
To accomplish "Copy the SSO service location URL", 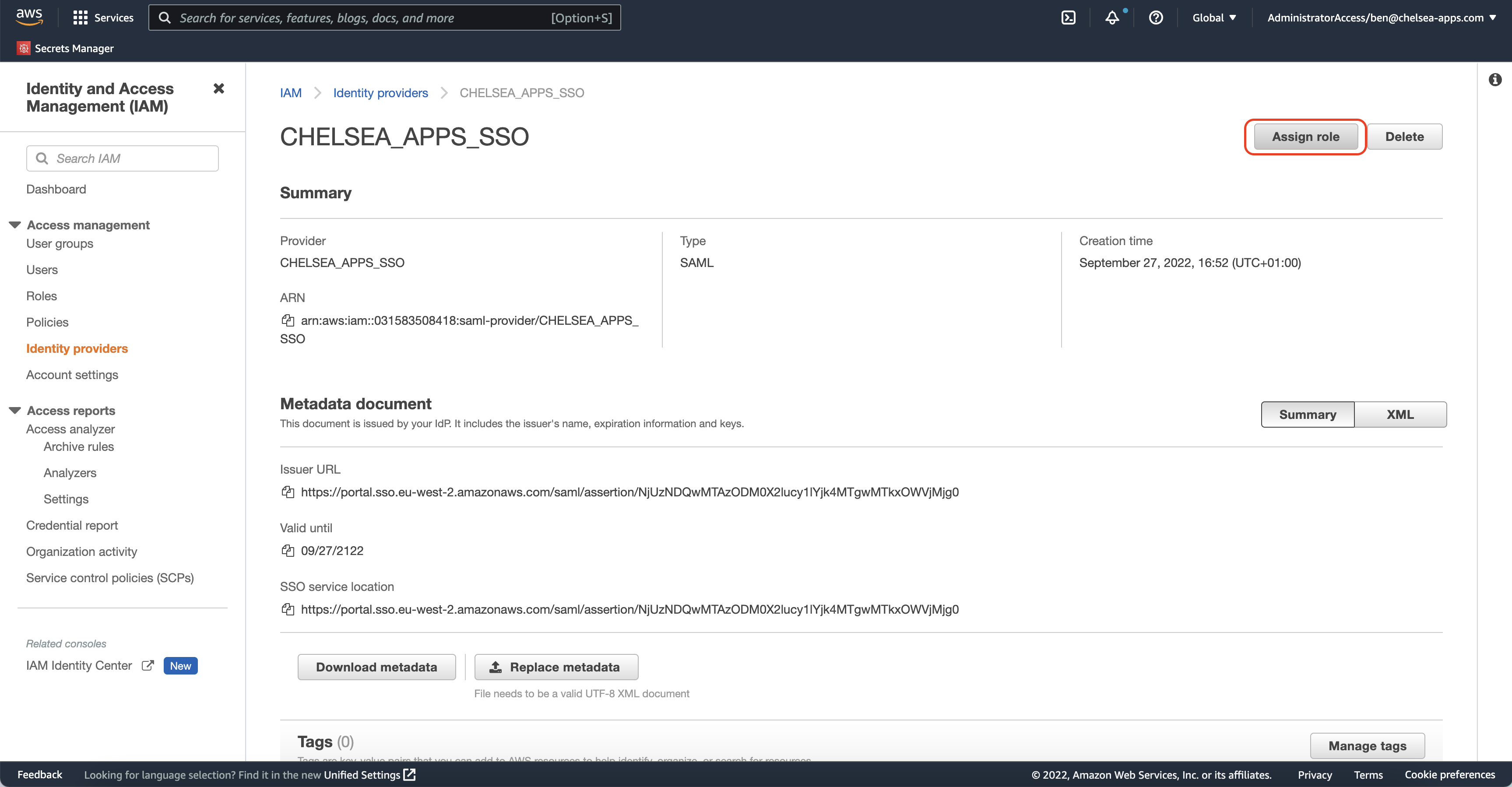I will coord(288,609).
